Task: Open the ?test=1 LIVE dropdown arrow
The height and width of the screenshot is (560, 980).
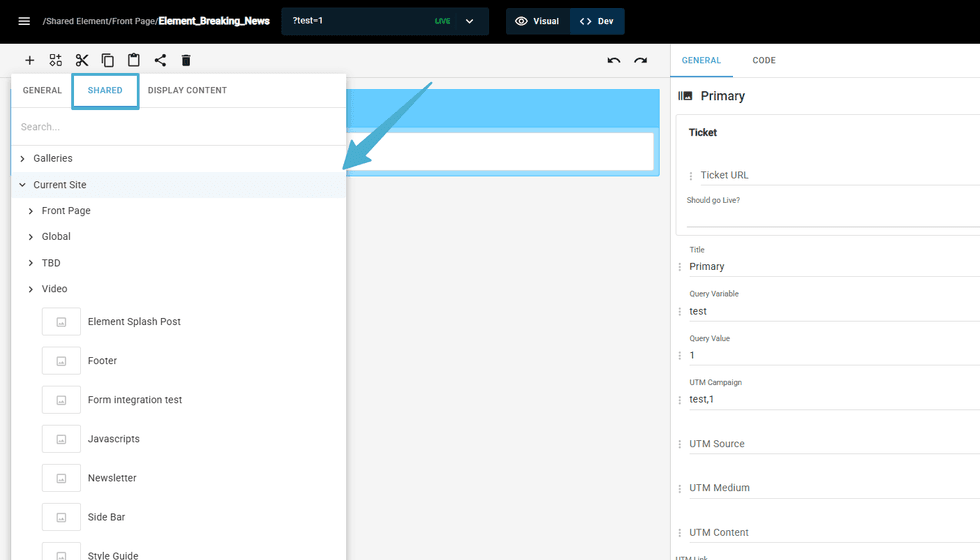Action: coord(469,21)
